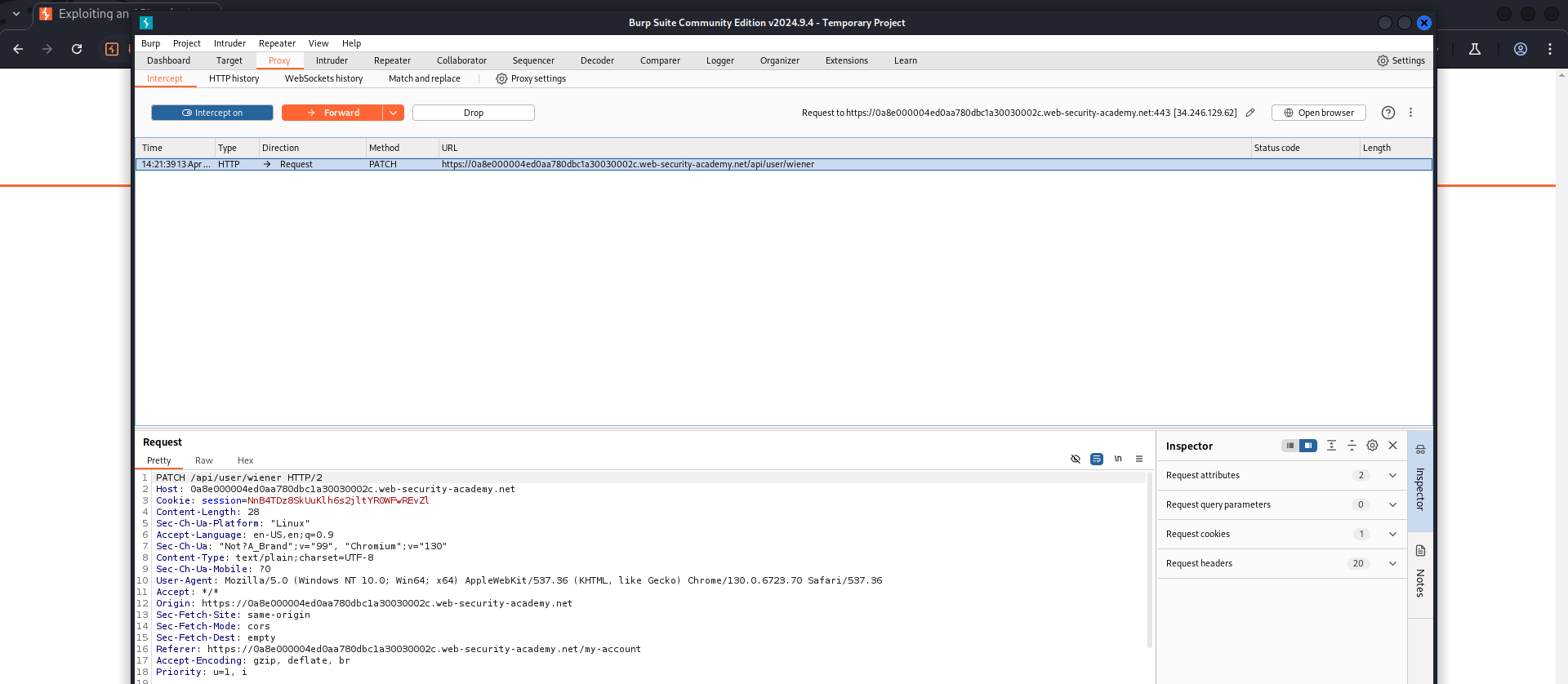Open the HTTP history sub-tab
The image size is (1568, 684).
[234, 78]
